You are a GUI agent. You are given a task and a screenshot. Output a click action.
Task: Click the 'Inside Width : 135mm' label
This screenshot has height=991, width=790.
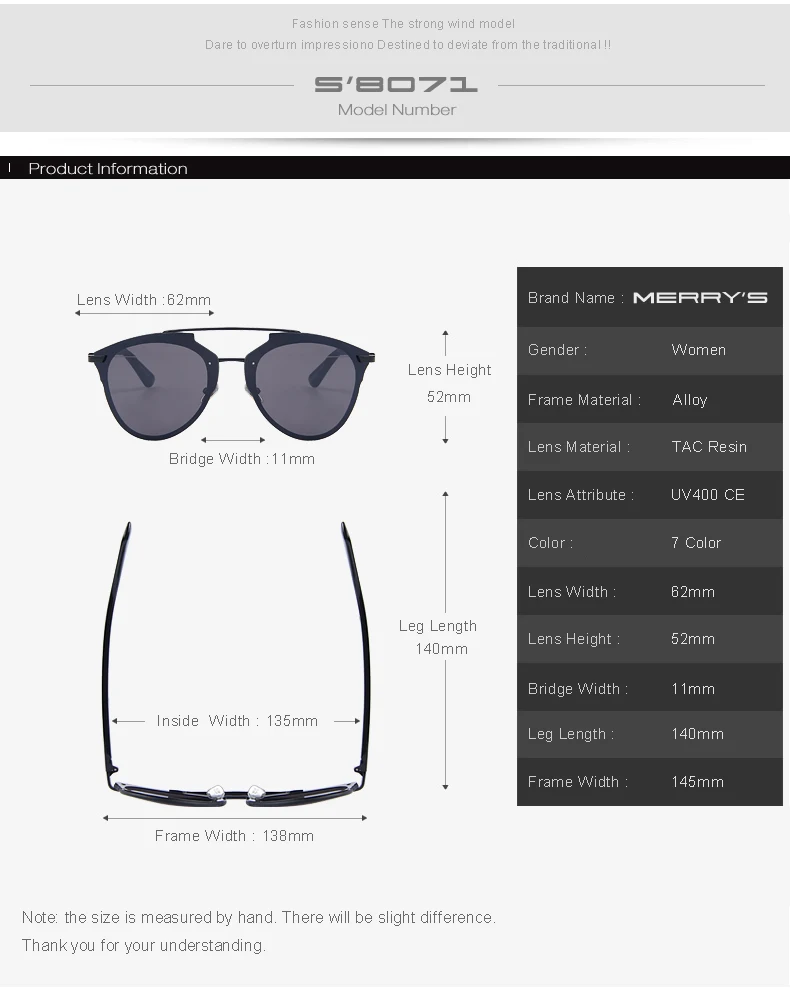237,721
